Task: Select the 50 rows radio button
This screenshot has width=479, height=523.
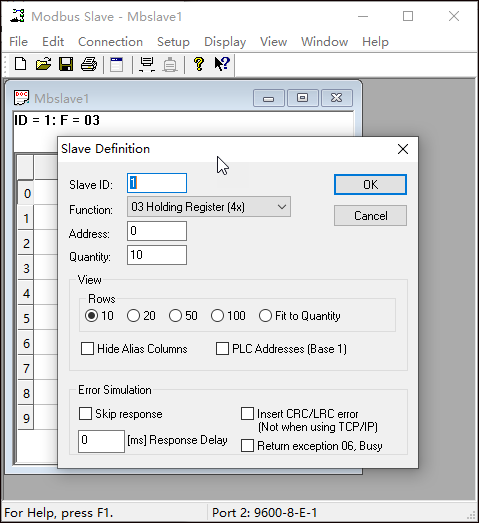Action: (175, 316)
